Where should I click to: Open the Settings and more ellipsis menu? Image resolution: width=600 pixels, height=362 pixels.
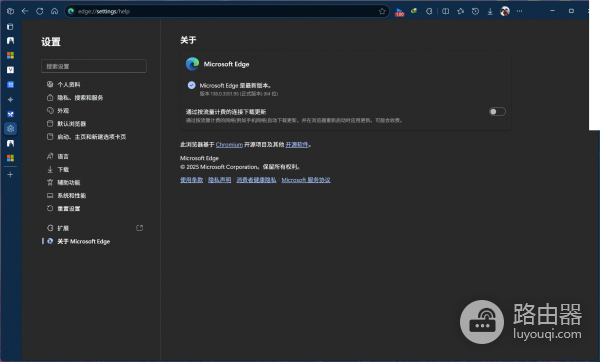[519, 11]
